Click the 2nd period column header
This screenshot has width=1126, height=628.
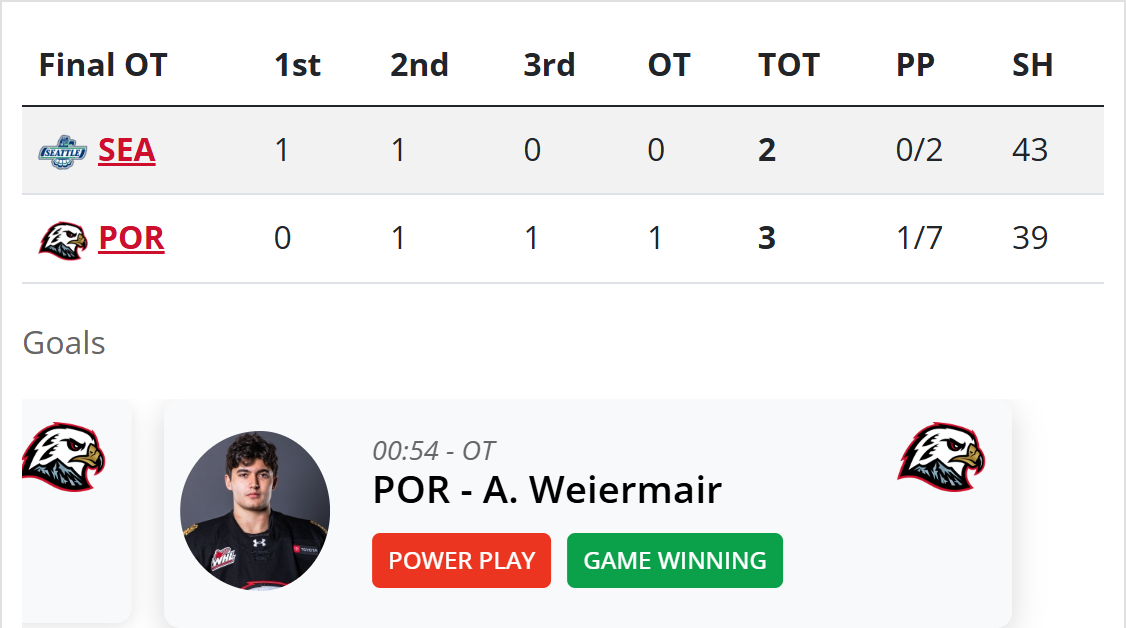click(419, 65)
